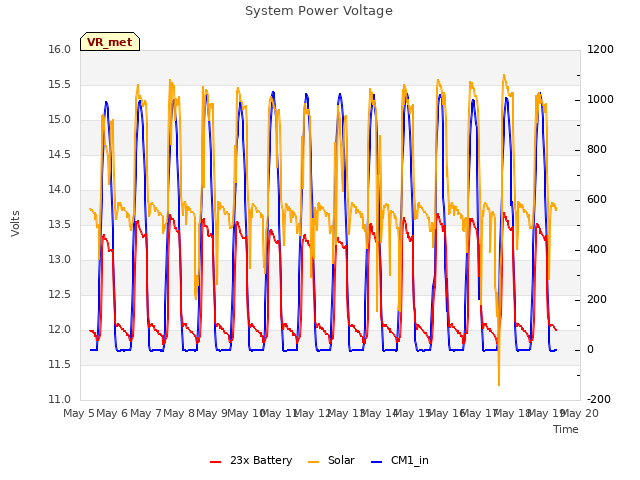Click the 1200 right axis tick label
Viewport: 640px width, 480px height.
[x=600, y=49]
